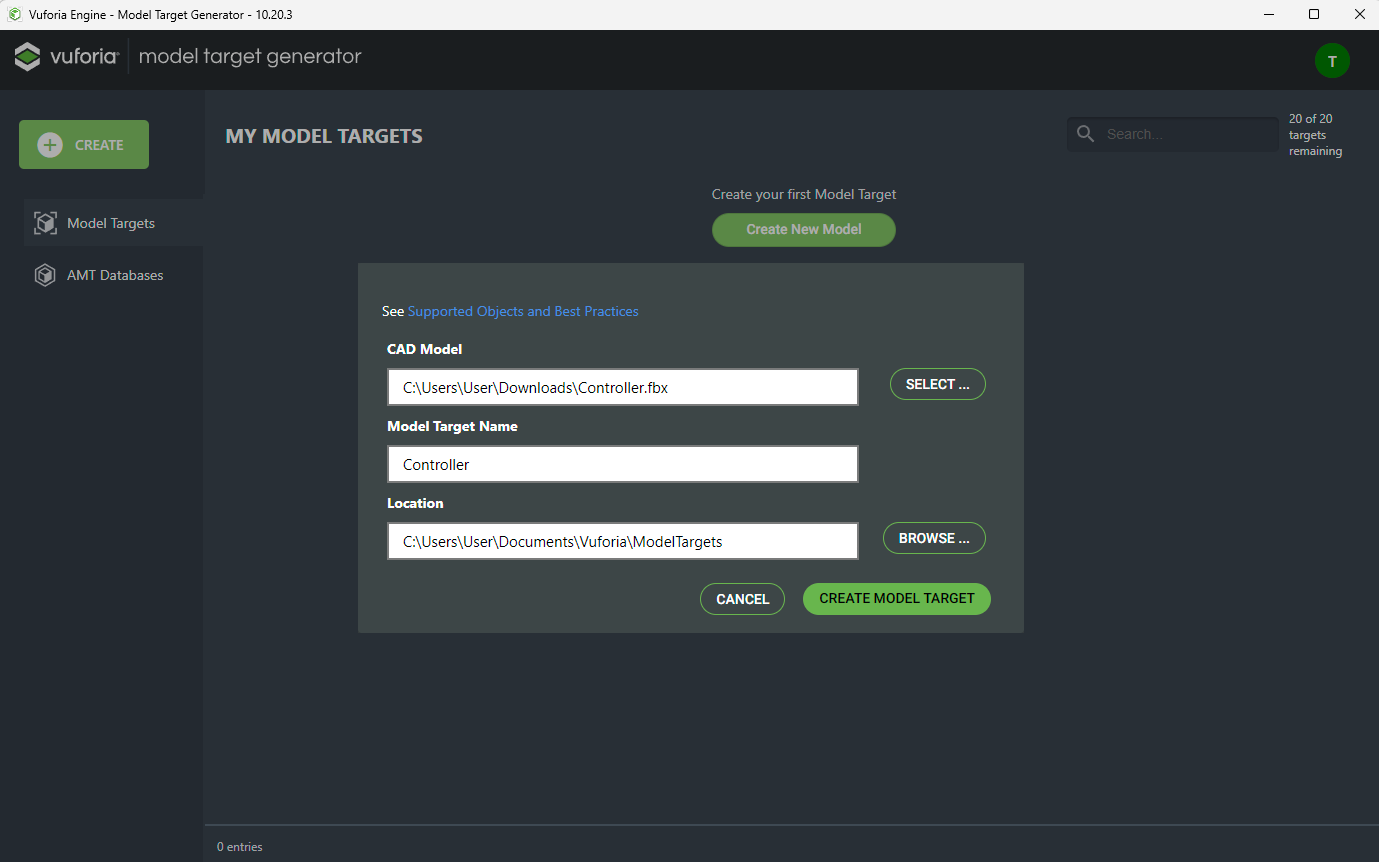Minimize the Vuforia window

[x=1268, y=14]
